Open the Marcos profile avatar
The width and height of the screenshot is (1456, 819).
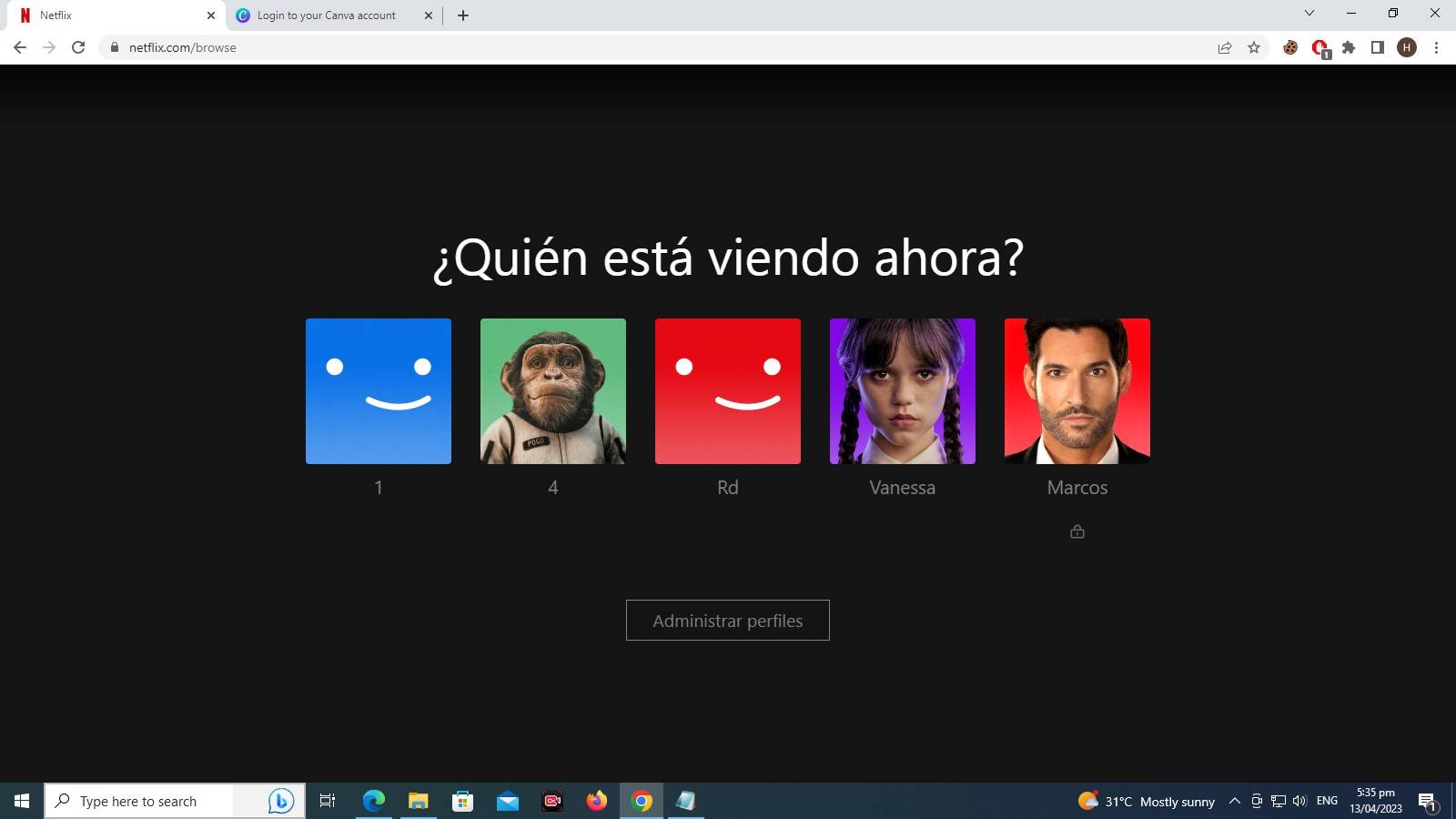(x=1077, y=391)
